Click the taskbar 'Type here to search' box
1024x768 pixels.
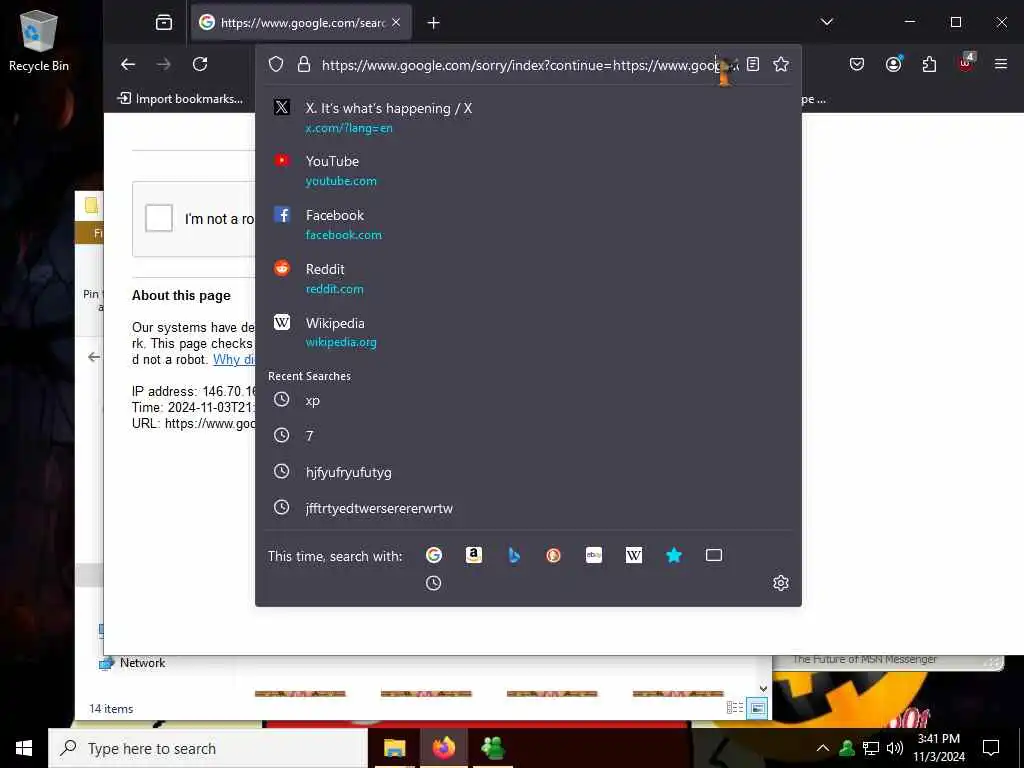click(208, 748)
